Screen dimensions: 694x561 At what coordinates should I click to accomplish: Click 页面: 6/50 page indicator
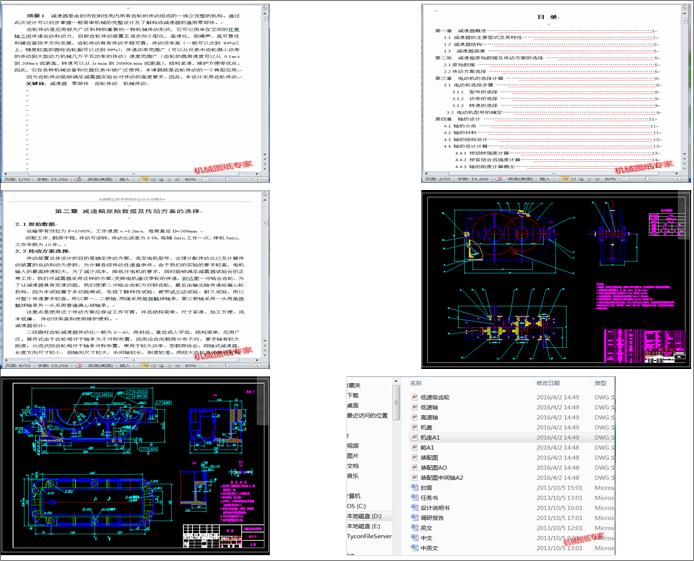(x=18, y=365)
